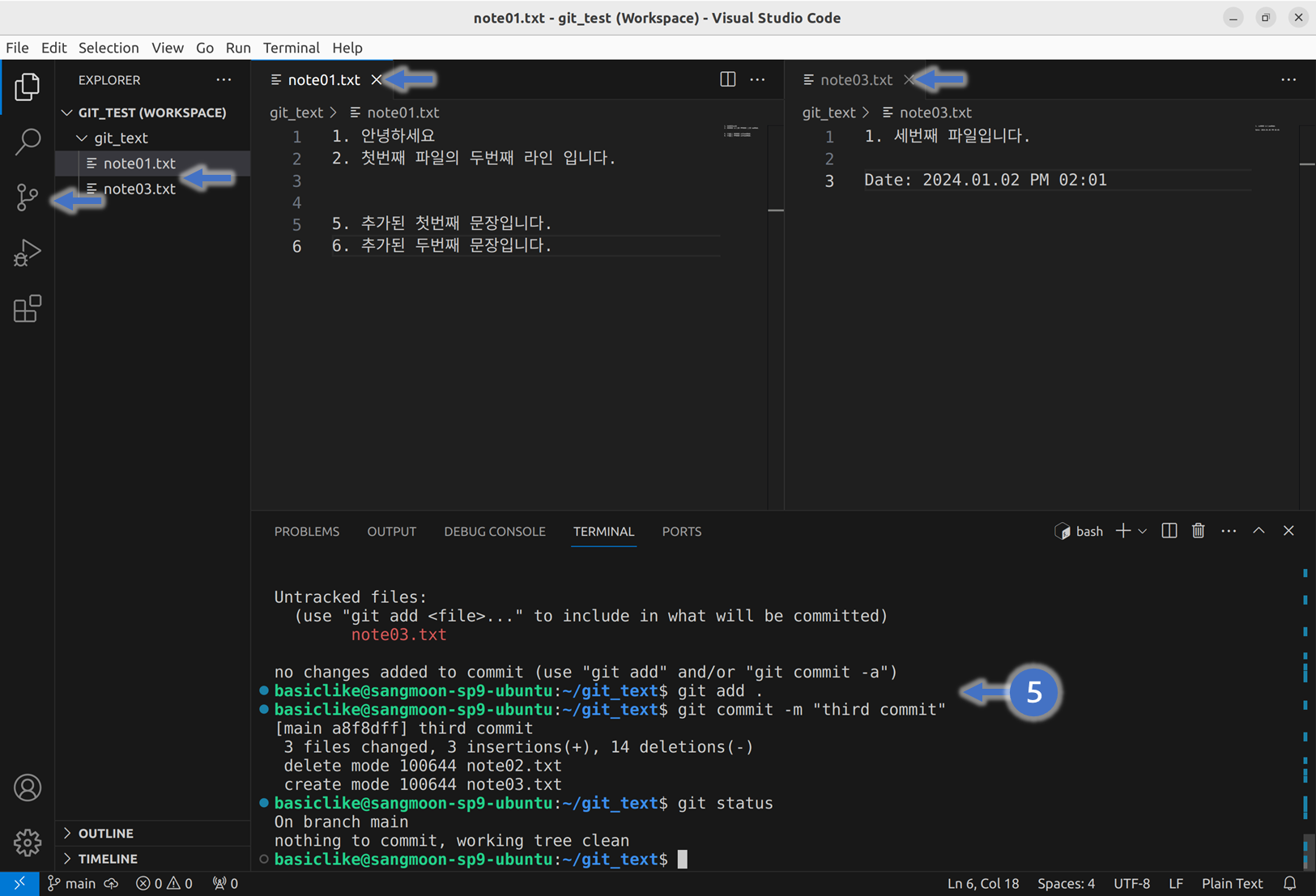Open the Explorer view in activity bar
1316x896 pixels.
click(x=27, y=86)
